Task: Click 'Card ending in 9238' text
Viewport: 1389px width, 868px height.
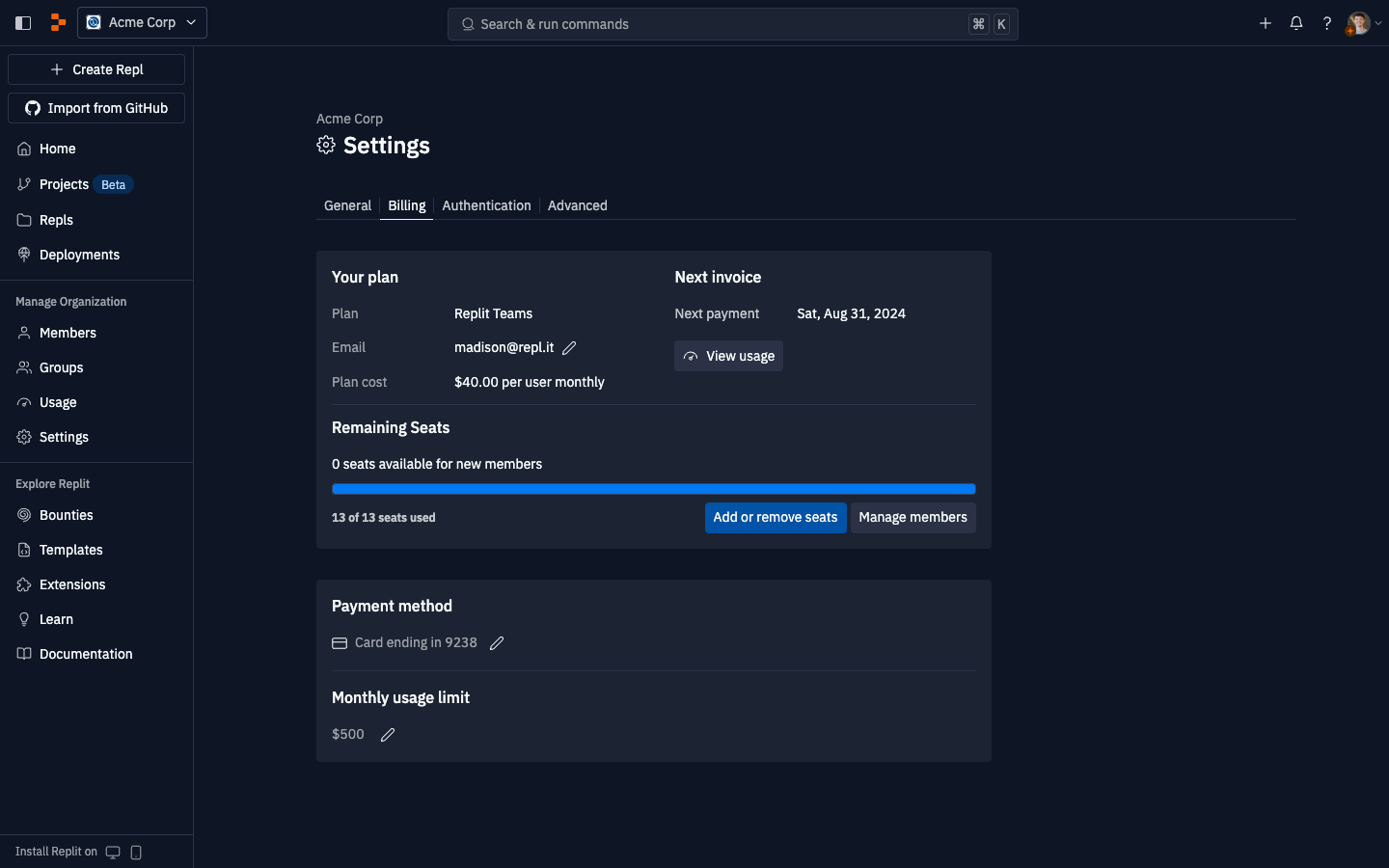Action: pos(416,642)
